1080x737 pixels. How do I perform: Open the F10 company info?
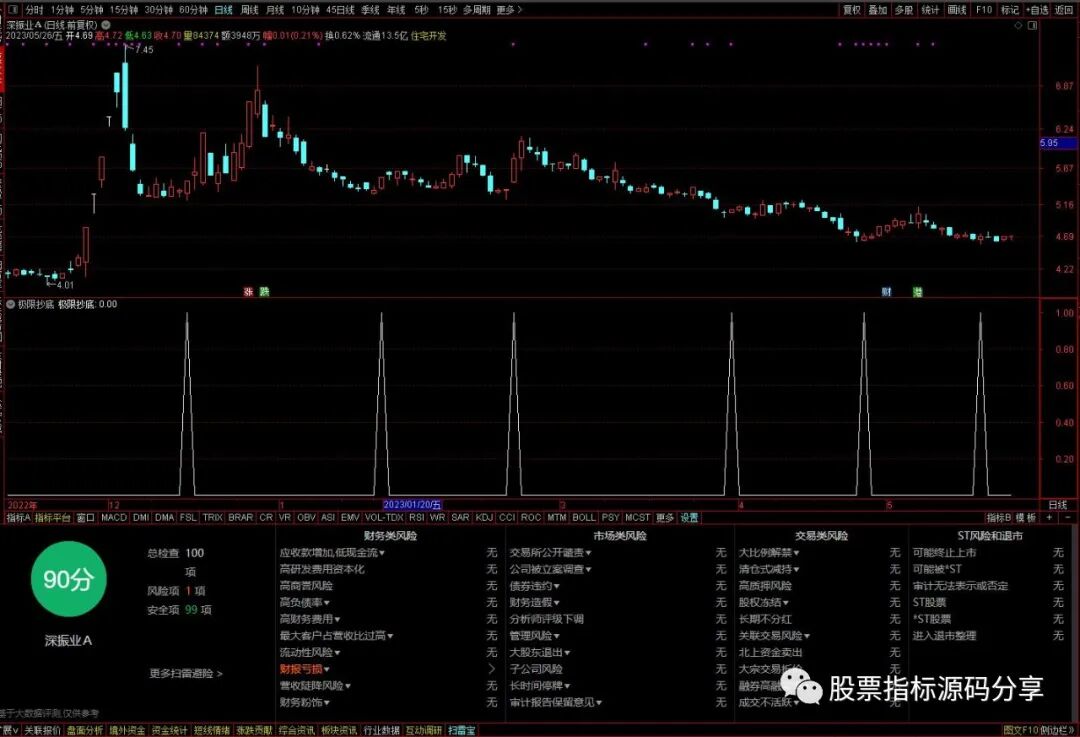[x=984, y=10]
